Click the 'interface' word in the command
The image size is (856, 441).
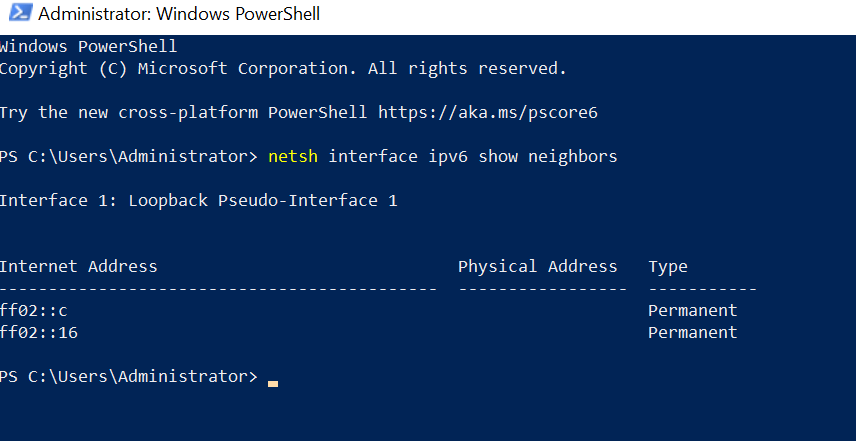(x=373, y=157)
